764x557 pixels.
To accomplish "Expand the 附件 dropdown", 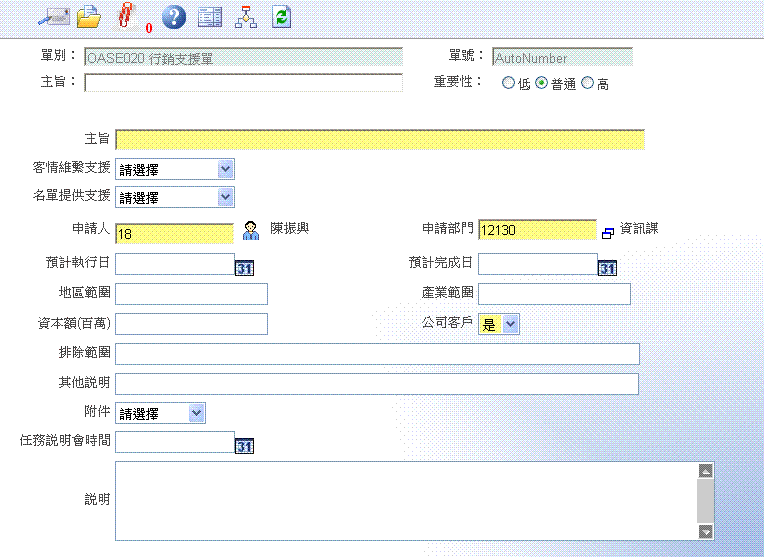I will 196,412.
